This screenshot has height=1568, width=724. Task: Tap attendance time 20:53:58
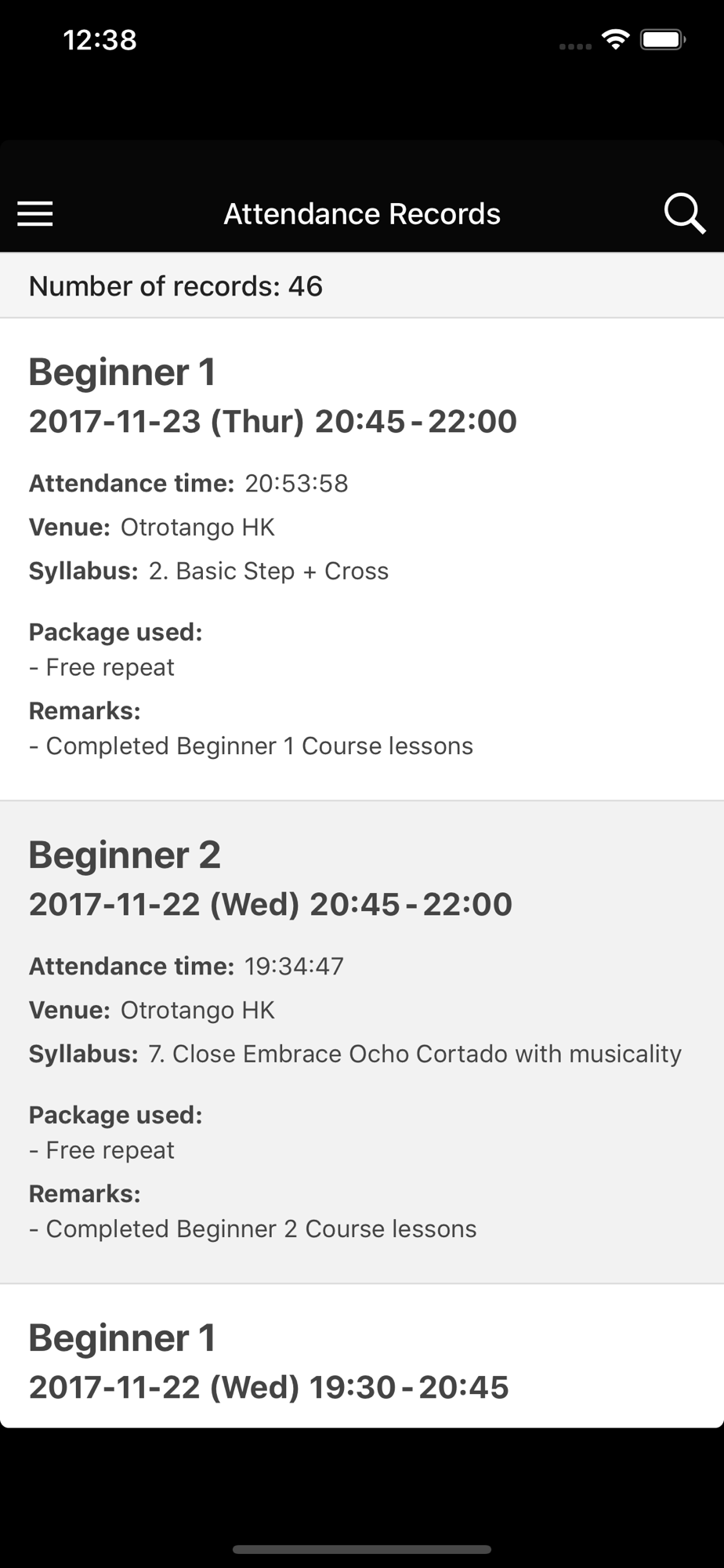click(x=296, y=483)
